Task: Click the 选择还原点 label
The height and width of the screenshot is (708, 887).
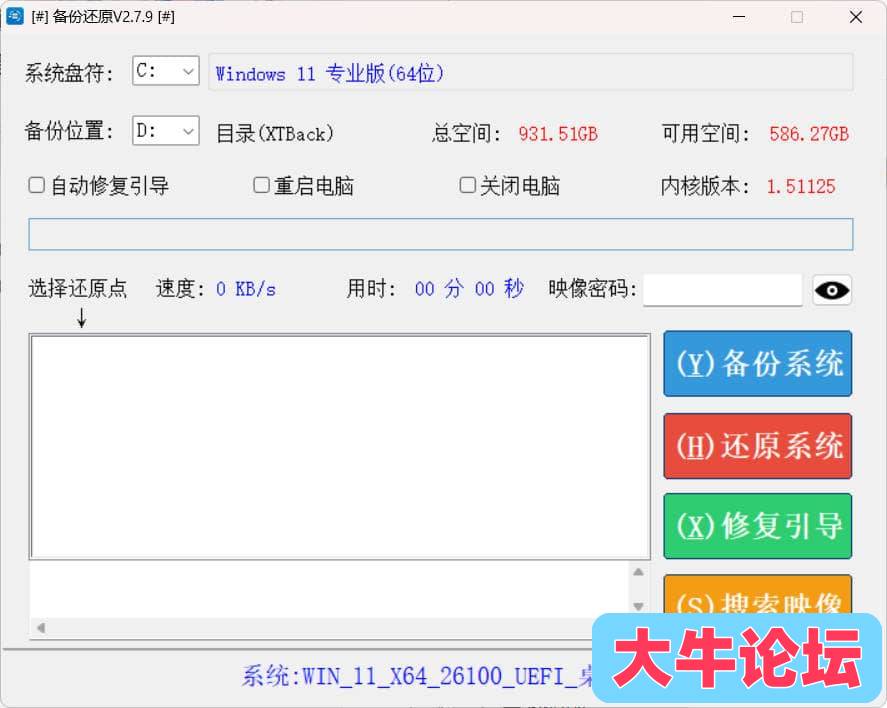Action: (x=78, y=289)
